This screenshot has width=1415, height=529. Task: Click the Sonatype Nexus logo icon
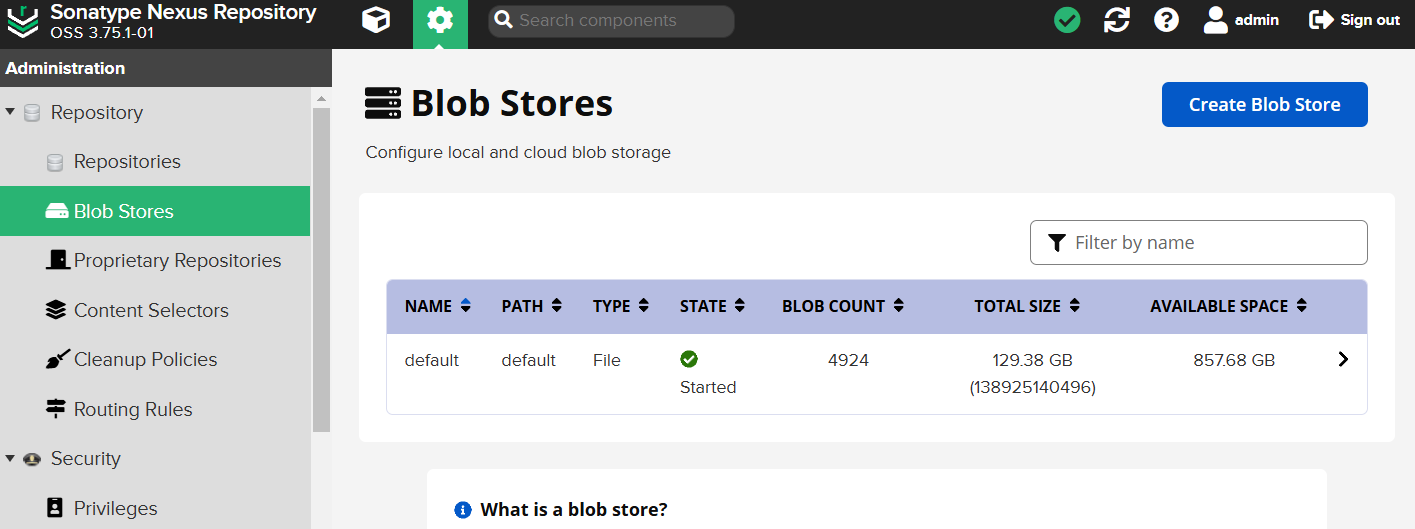click(x=22, y=21)
